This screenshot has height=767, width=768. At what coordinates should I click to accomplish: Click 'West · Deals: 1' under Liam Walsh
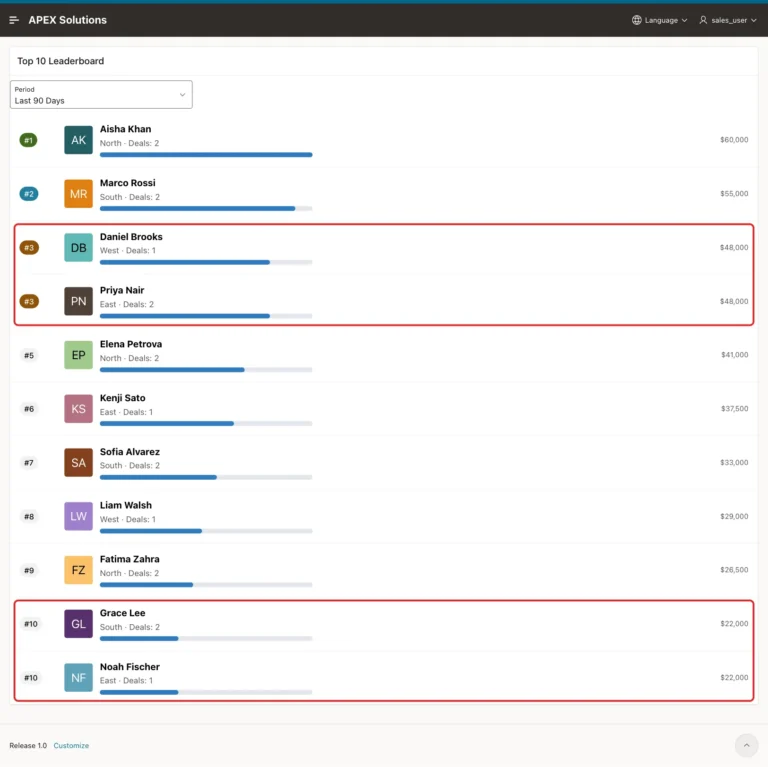(128, 519)
